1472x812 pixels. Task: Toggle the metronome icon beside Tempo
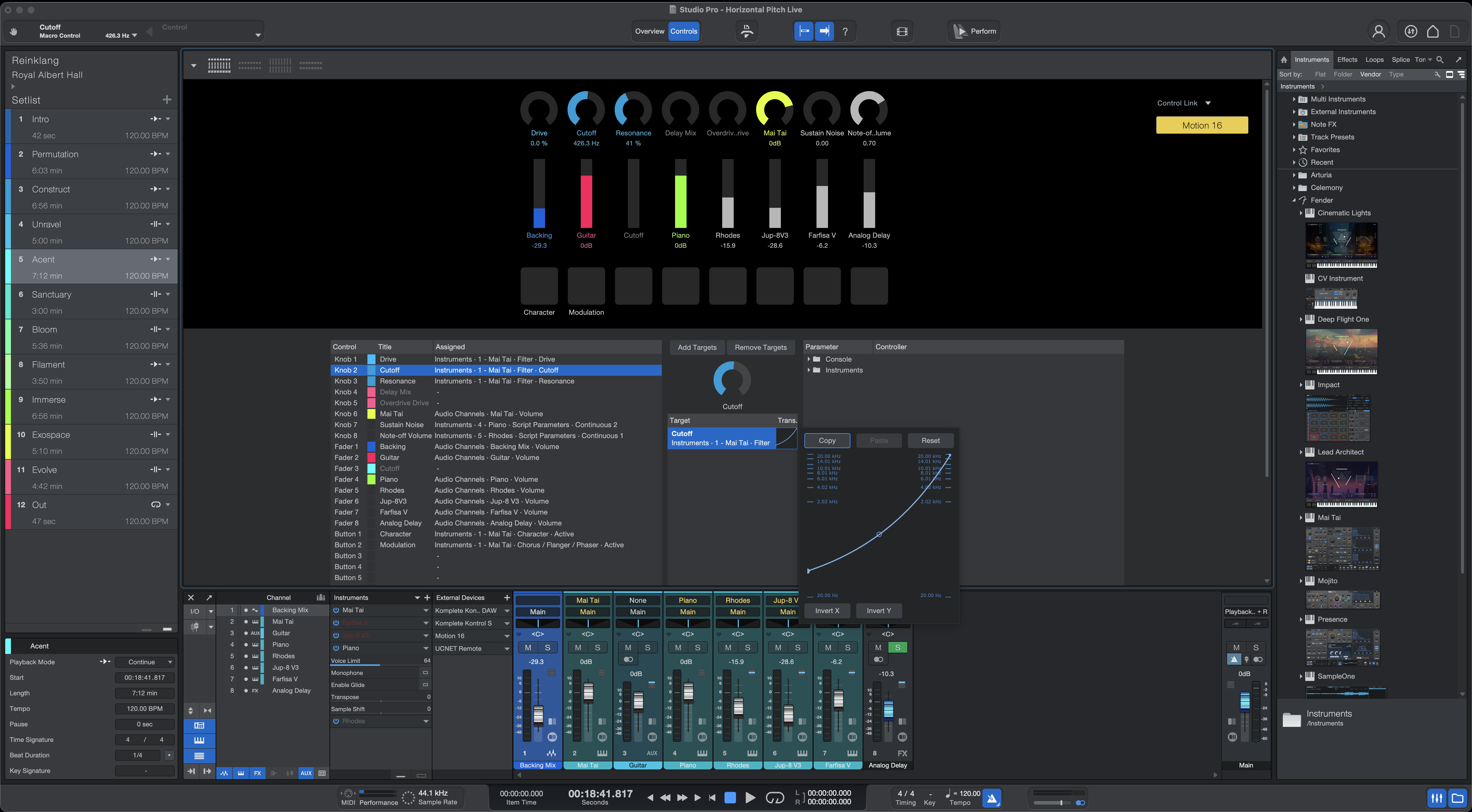pyautogui.click(x=992, y=798)
